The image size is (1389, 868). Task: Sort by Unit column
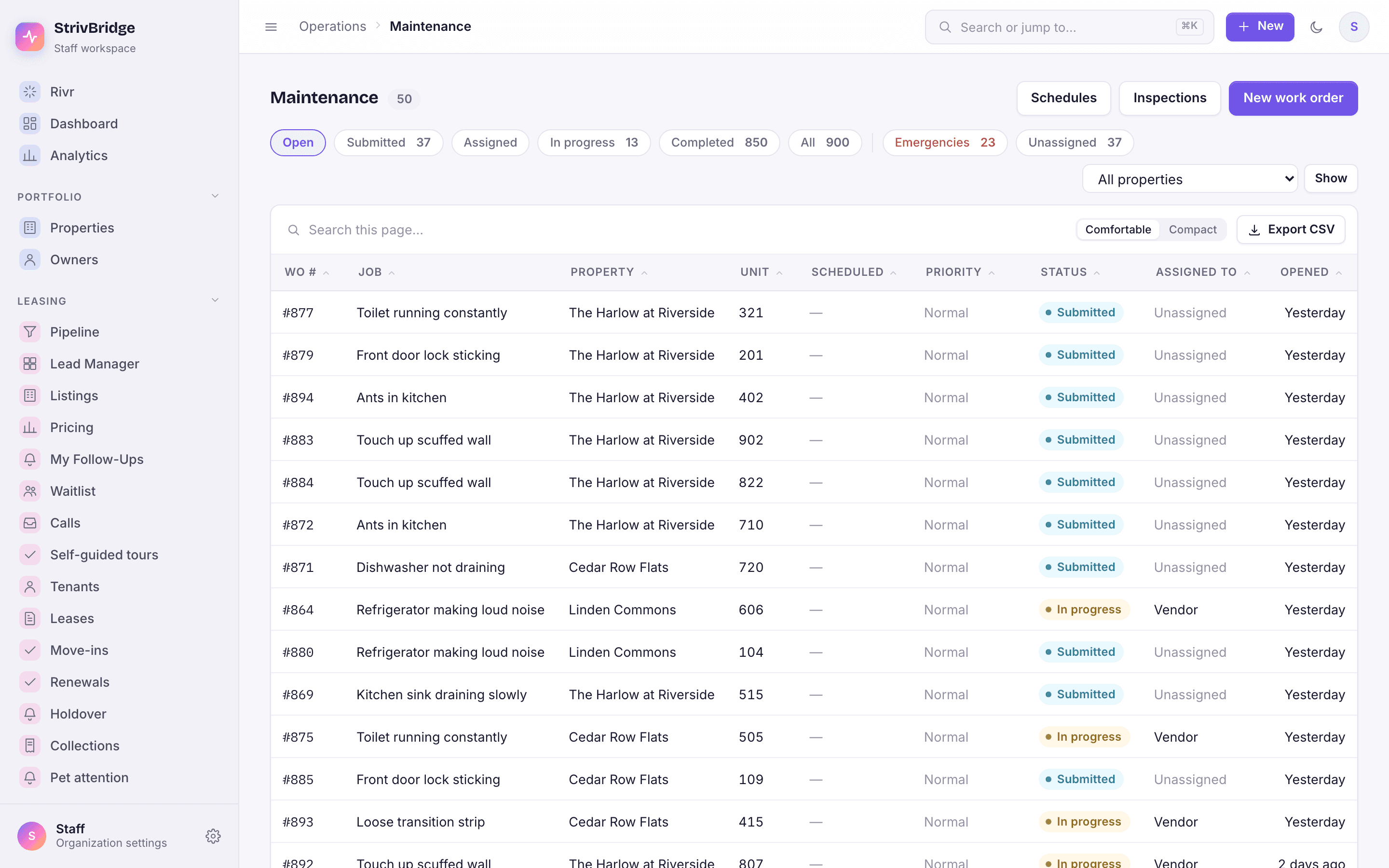[x=761, y=272]
